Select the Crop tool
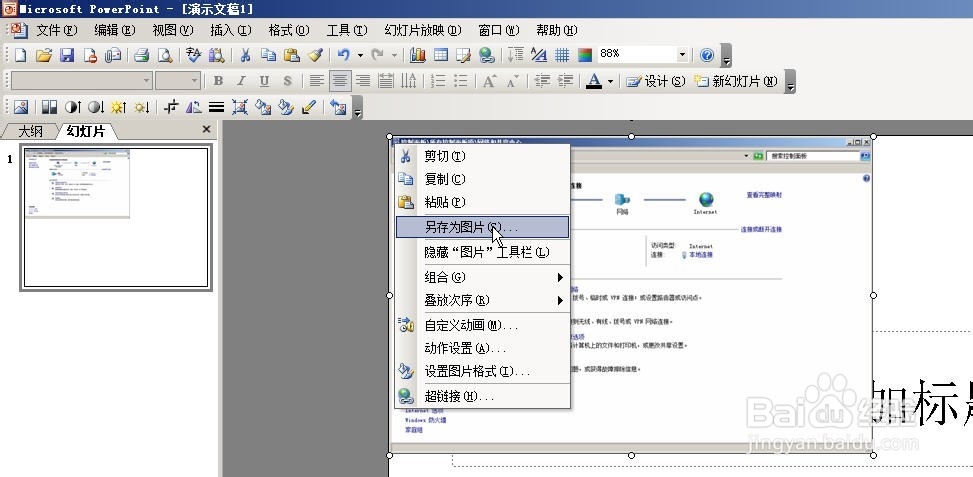This screenshot has width=973, height=477. [x=171, y=107]
